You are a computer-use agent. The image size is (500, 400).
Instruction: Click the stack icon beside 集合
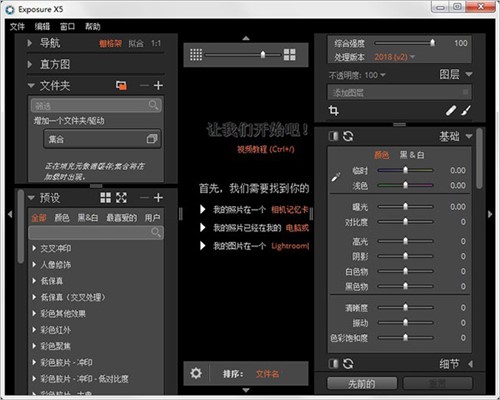(x=152, y=139)
